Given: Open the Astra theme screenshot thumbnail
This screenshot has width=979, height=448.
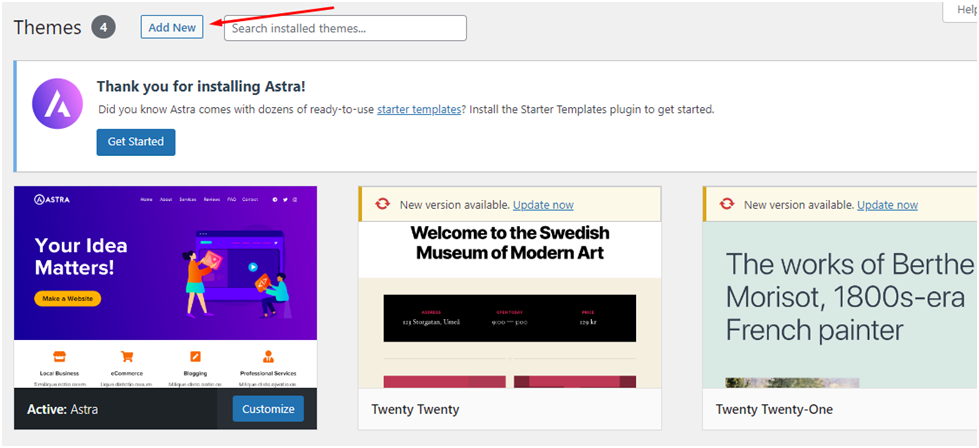Looking at the screenshot, I should tap(165, 287).
